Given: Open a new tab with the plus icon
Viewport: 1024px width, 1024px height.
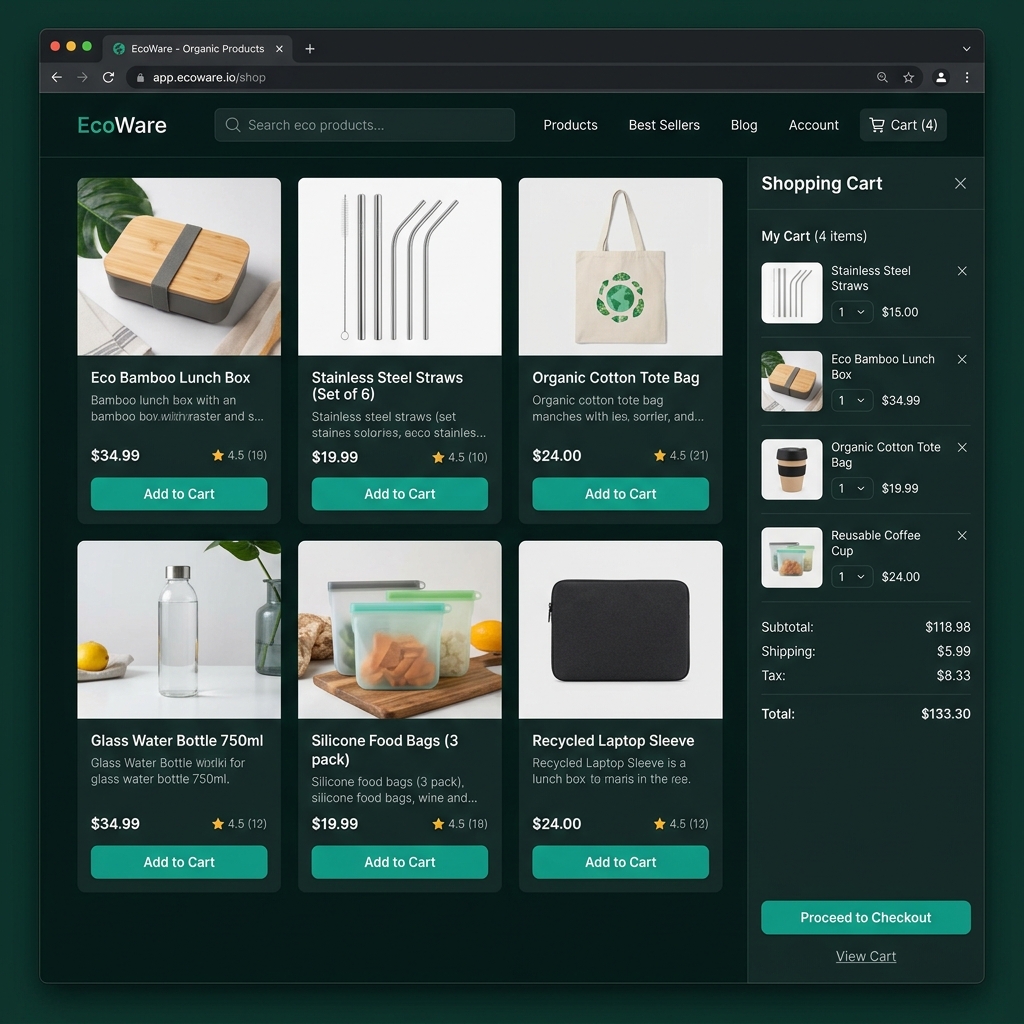Looking at the screenshot, I should pos(310,48).
